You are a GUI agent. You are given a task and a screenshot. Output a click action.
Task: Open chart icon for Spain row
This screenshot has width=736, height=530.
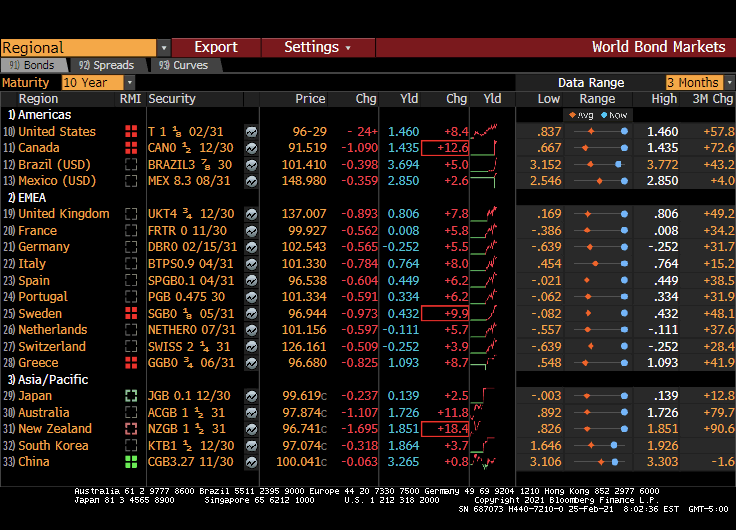pyautogui.click(x=252, y=281)
